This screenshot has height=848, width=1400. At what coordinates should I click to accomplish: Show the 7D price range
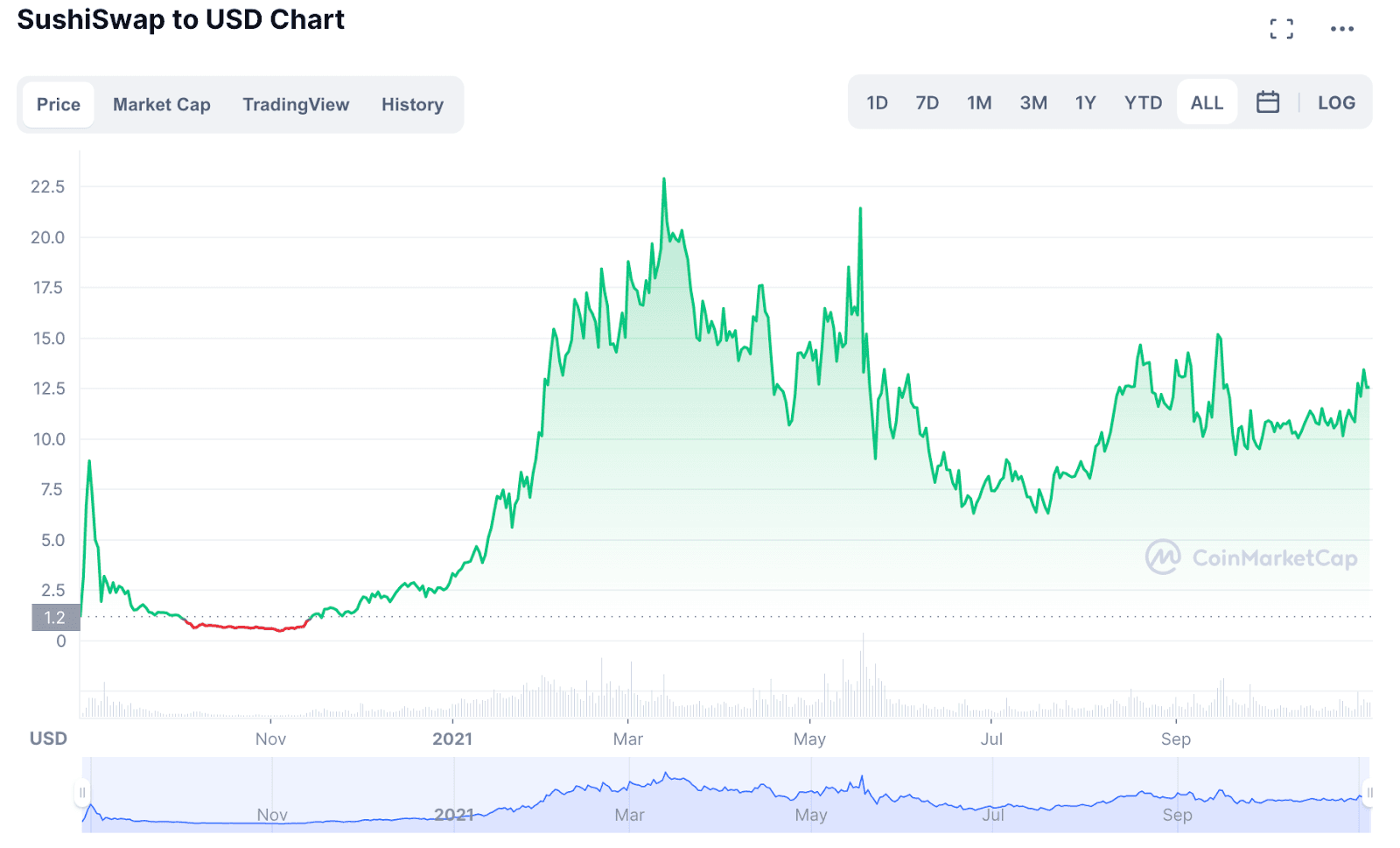[x=927, y=102]
